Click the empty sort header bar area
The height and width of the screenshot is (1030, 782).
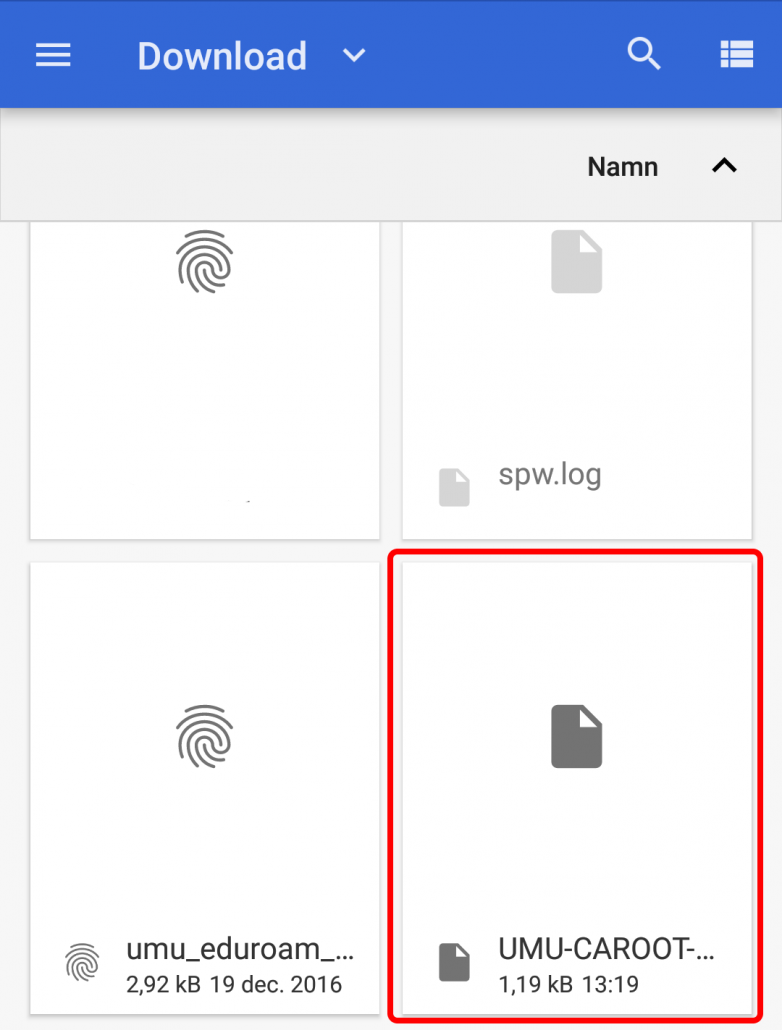(x=289, y=166)
